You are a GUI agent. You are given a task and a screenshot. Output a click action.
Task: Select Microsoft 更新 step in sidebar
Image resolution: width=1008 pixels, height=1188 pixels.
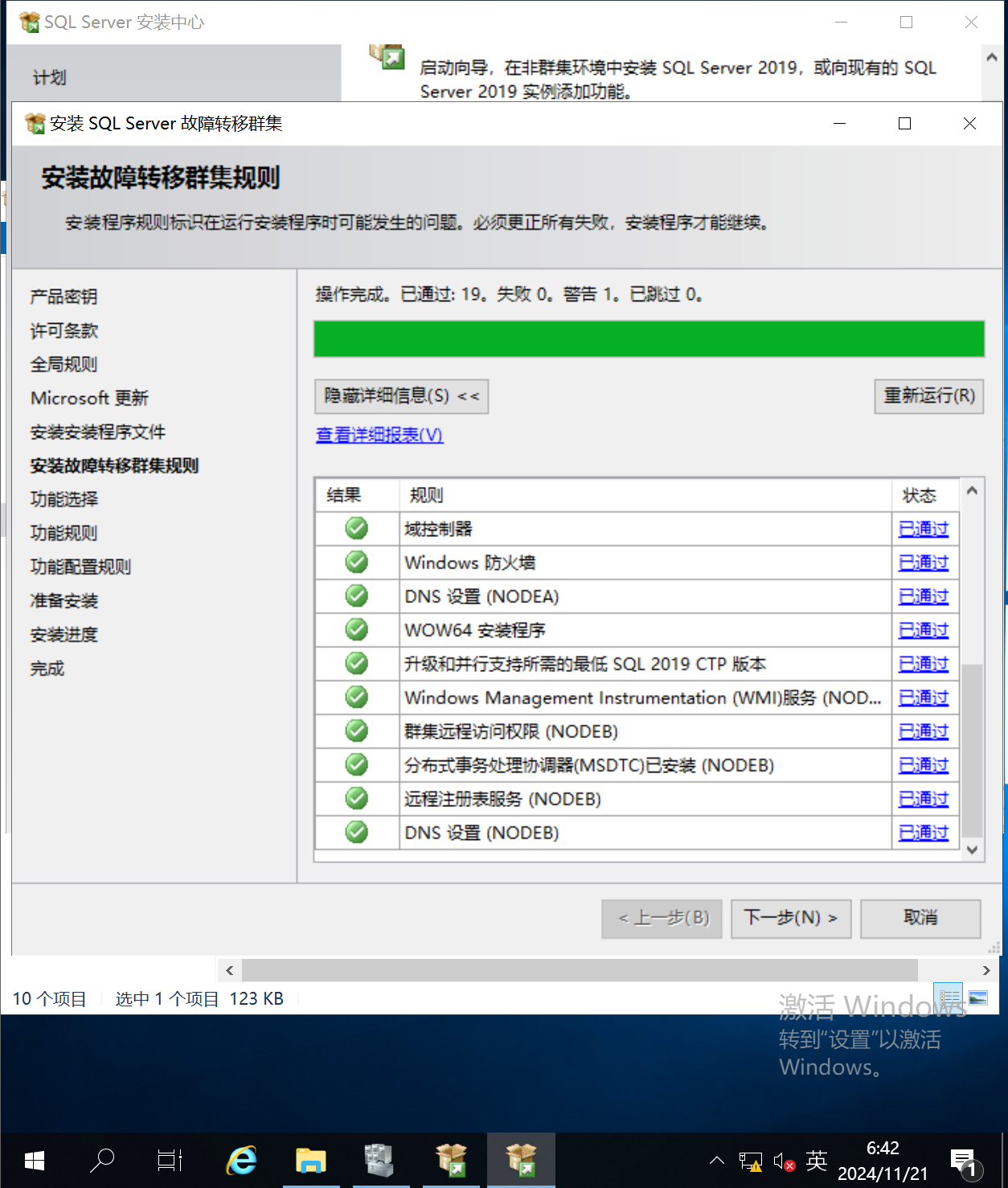click(89, 398)
